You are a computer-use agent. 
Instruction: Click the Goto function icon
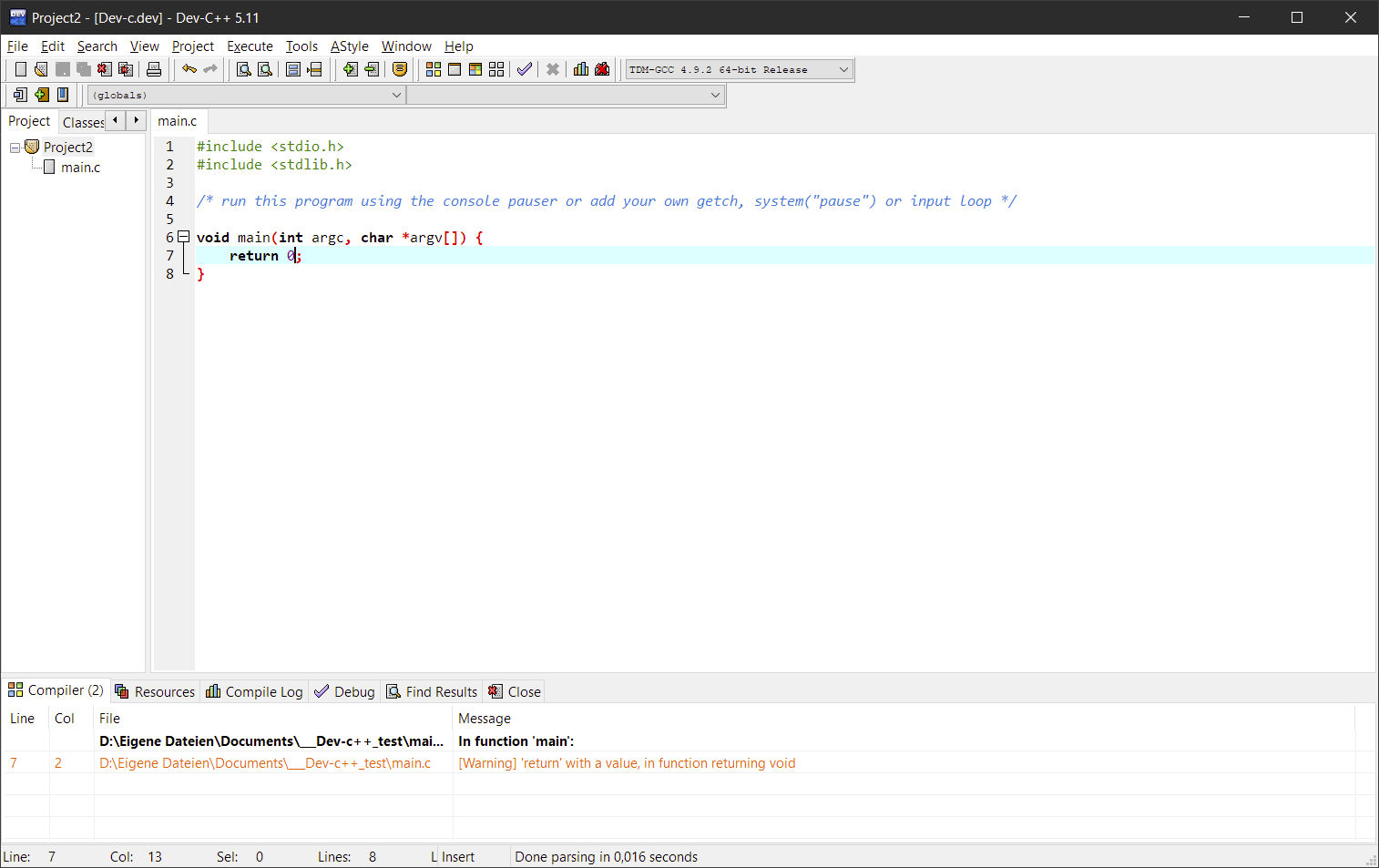point(293,69)
